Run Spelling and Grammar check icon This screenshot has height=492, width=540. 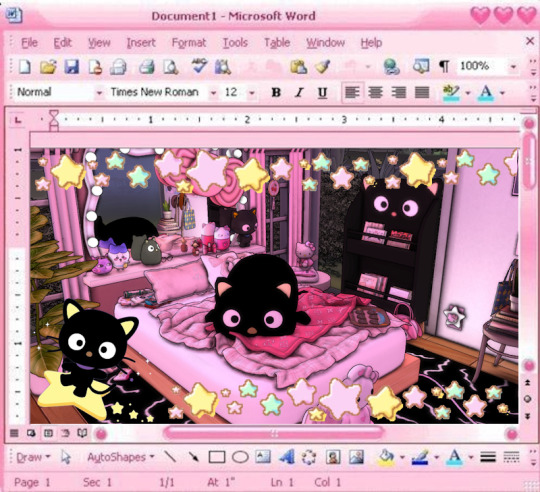pyautogui.click(x=199, y=65)
